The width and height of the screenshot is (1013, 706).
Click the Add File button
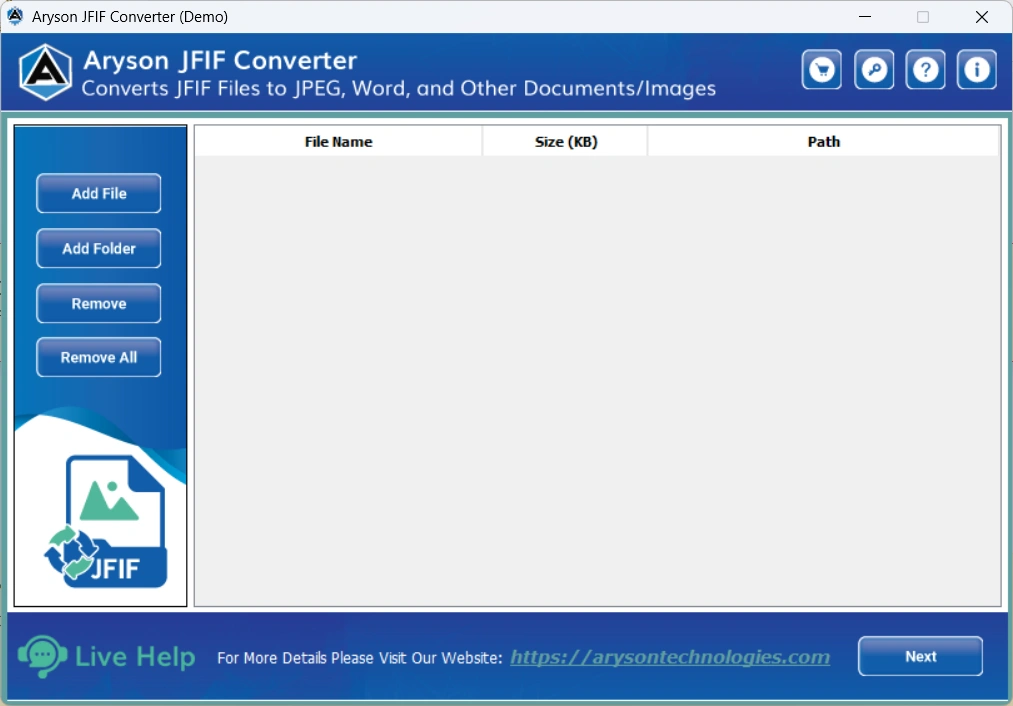[99, 193]
